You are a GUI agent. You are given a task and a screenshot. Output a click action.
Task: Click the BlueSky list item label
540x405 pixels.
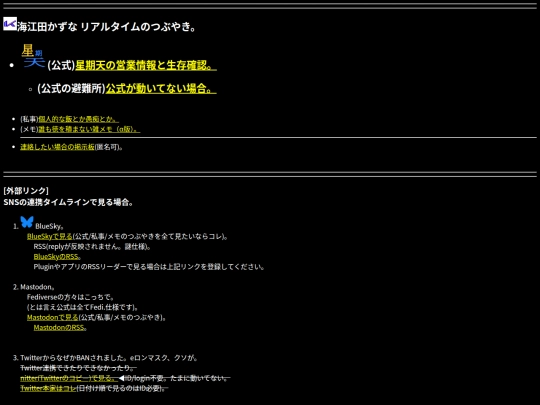49,226
